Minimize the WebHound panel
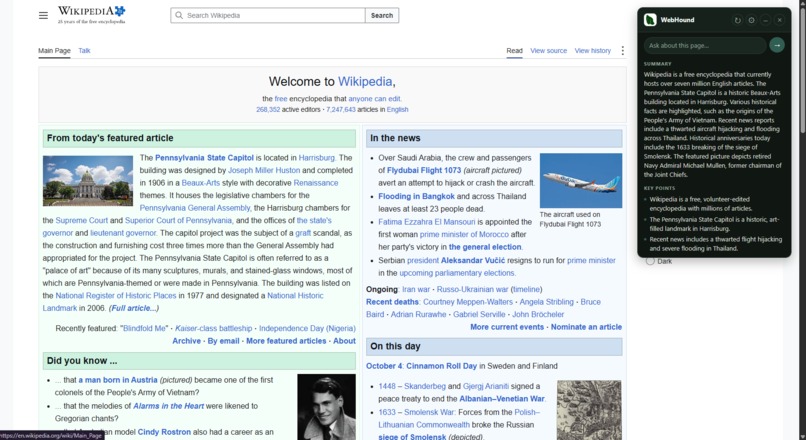 (x=765, y=20)
